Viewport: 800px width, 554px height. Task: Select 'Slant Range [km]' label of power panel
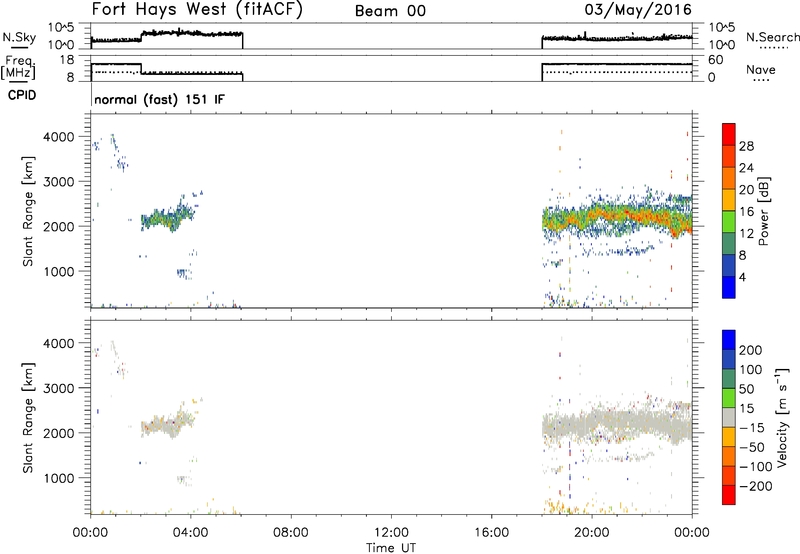(28, 211)
